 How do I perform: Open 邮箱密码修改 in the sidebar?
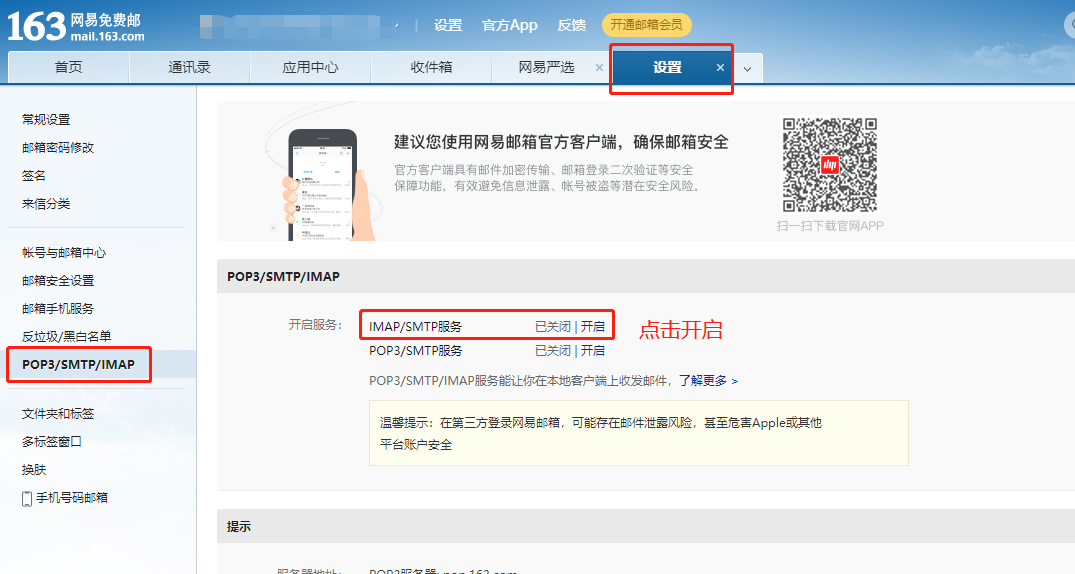(x=58, y=147)
